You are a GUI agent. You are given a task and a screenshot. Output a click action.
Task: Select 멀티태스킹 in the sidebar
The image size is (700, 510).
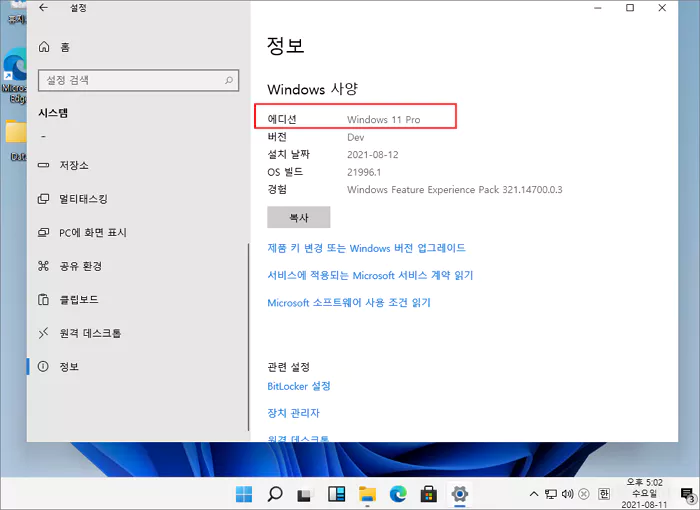coord(83,199)
